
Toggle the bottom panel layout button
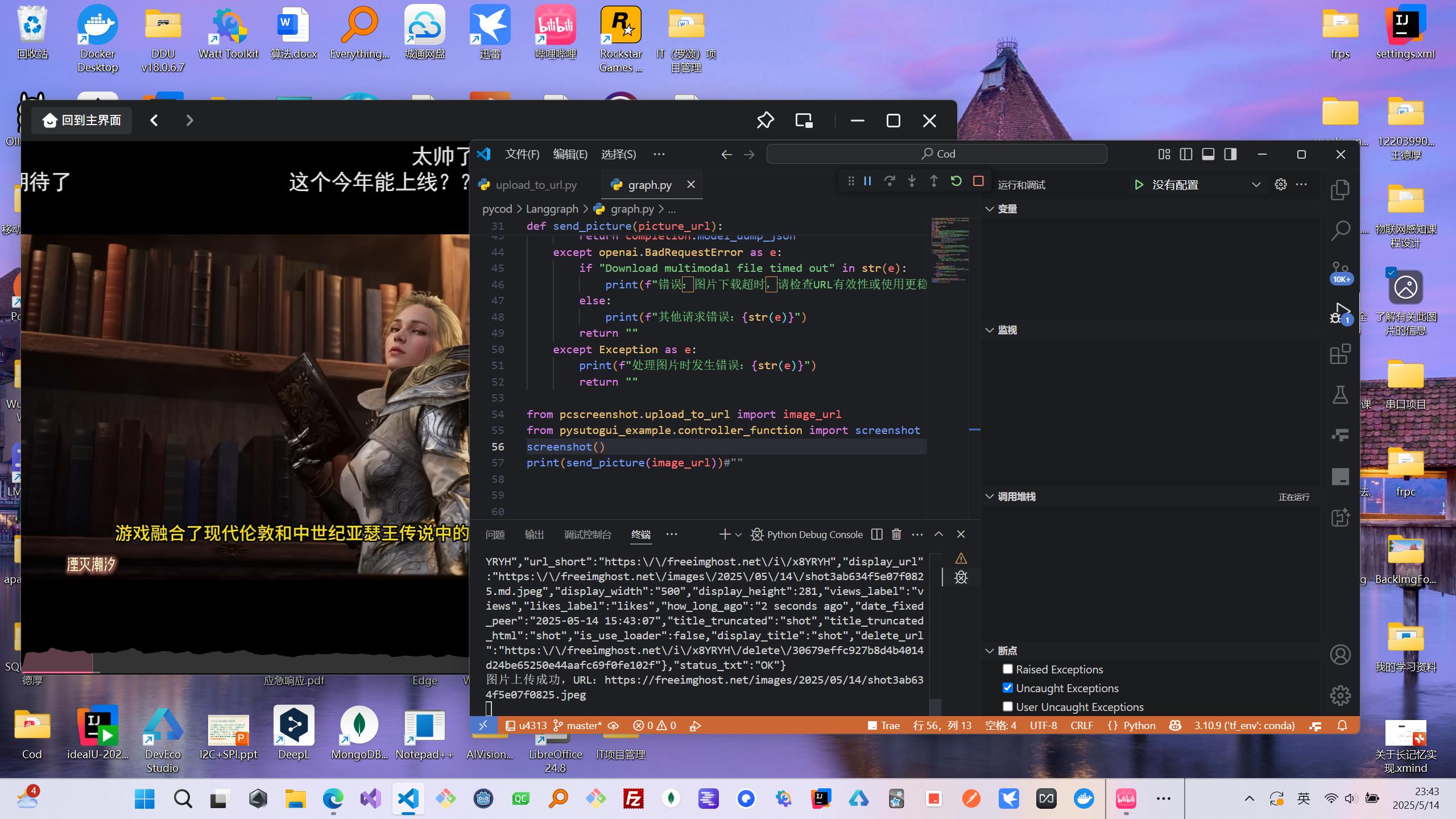click(x=1208, y=154)
